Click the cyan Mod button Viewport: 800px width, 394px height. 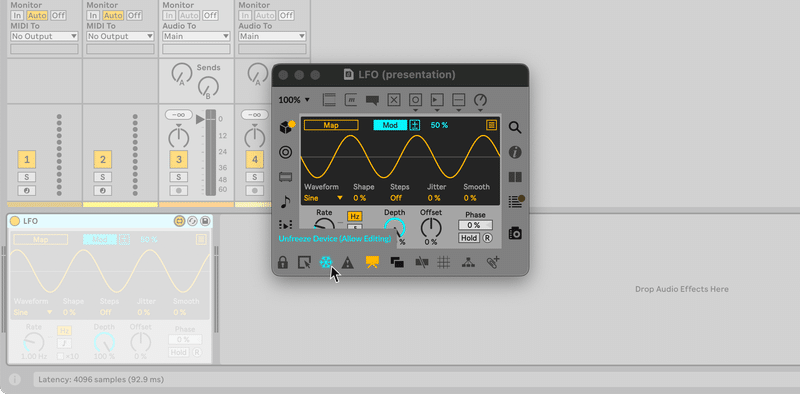coord(390,125)
